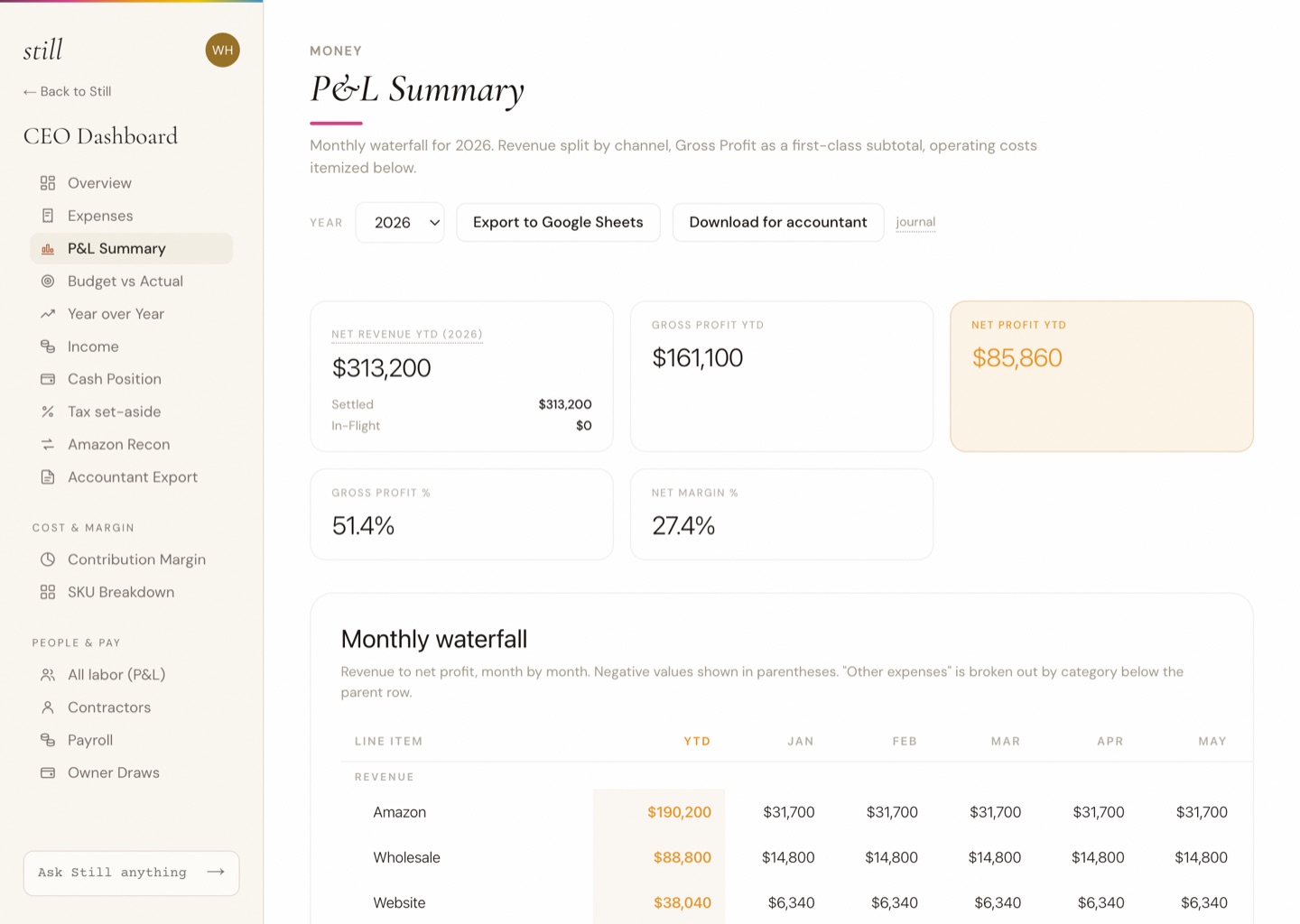Click the Monthly waterfall heading
The height and width of the screenshot is (924, 1300).
click(x=434, y=639)
